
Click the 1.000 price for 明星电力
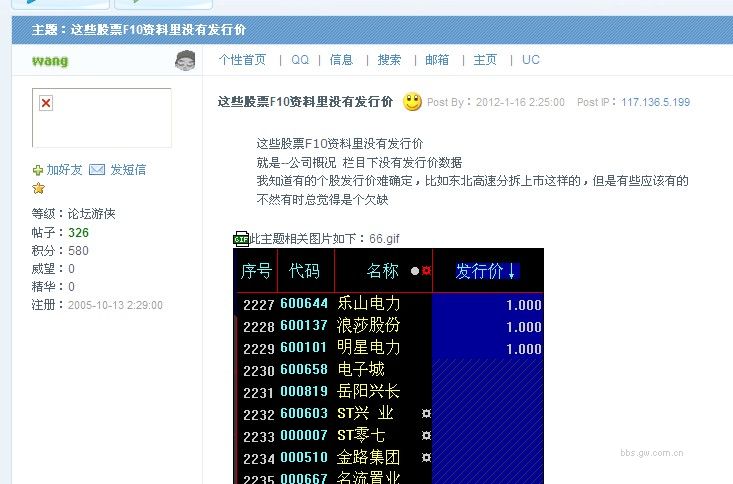[524, 349]
